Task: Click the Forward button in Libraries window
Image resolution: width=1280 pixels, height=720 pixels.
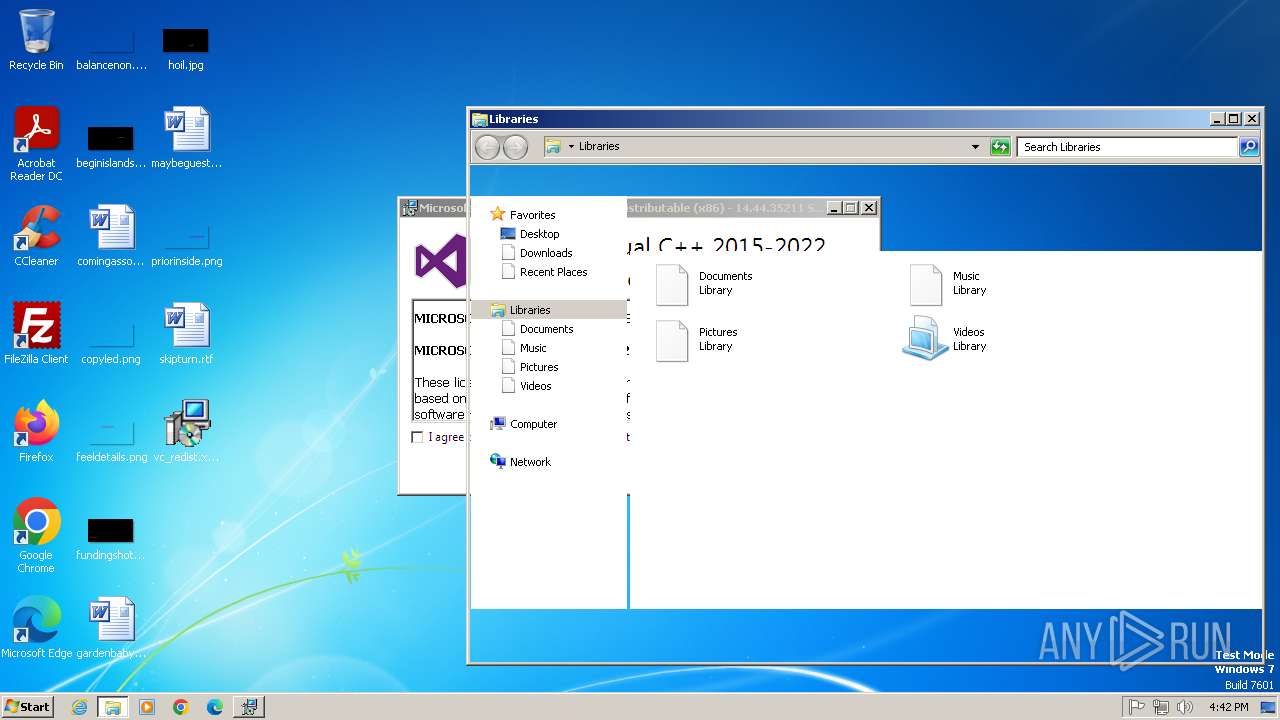Action: tap(515, 147)
